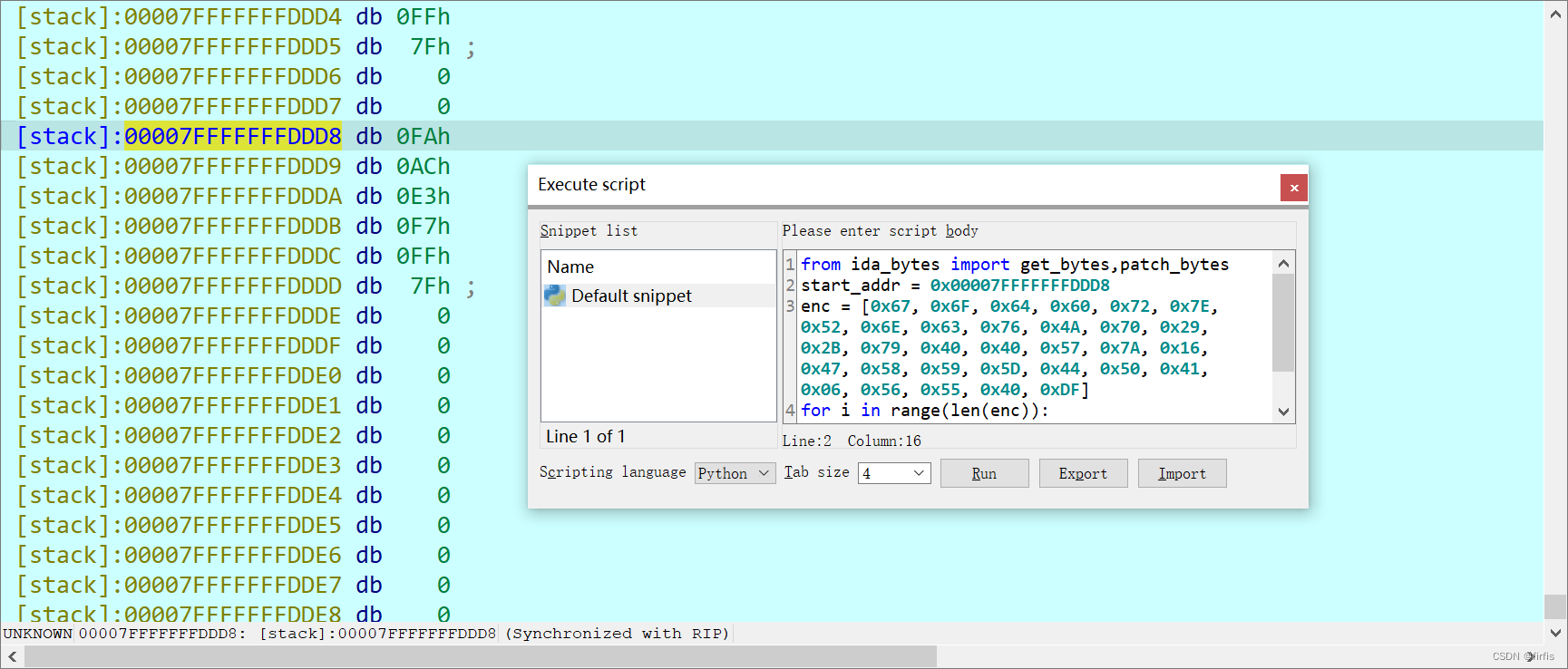Screen dimensions: 1568x669
Task: Click the 0FAh byte value at DDD8
Action: [423, 136]
